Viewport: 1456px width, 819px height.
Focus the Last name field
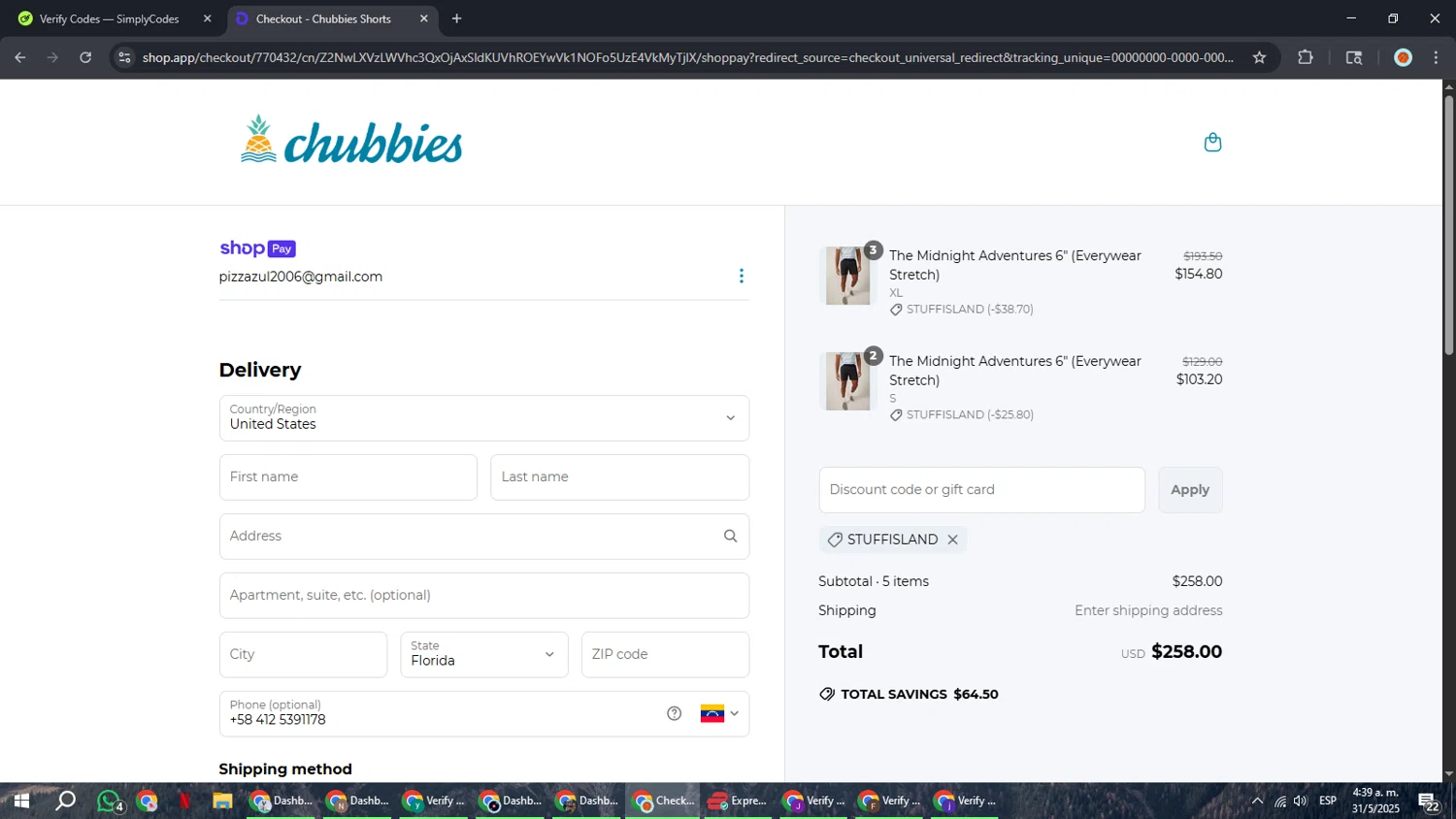tap(619, 477)
